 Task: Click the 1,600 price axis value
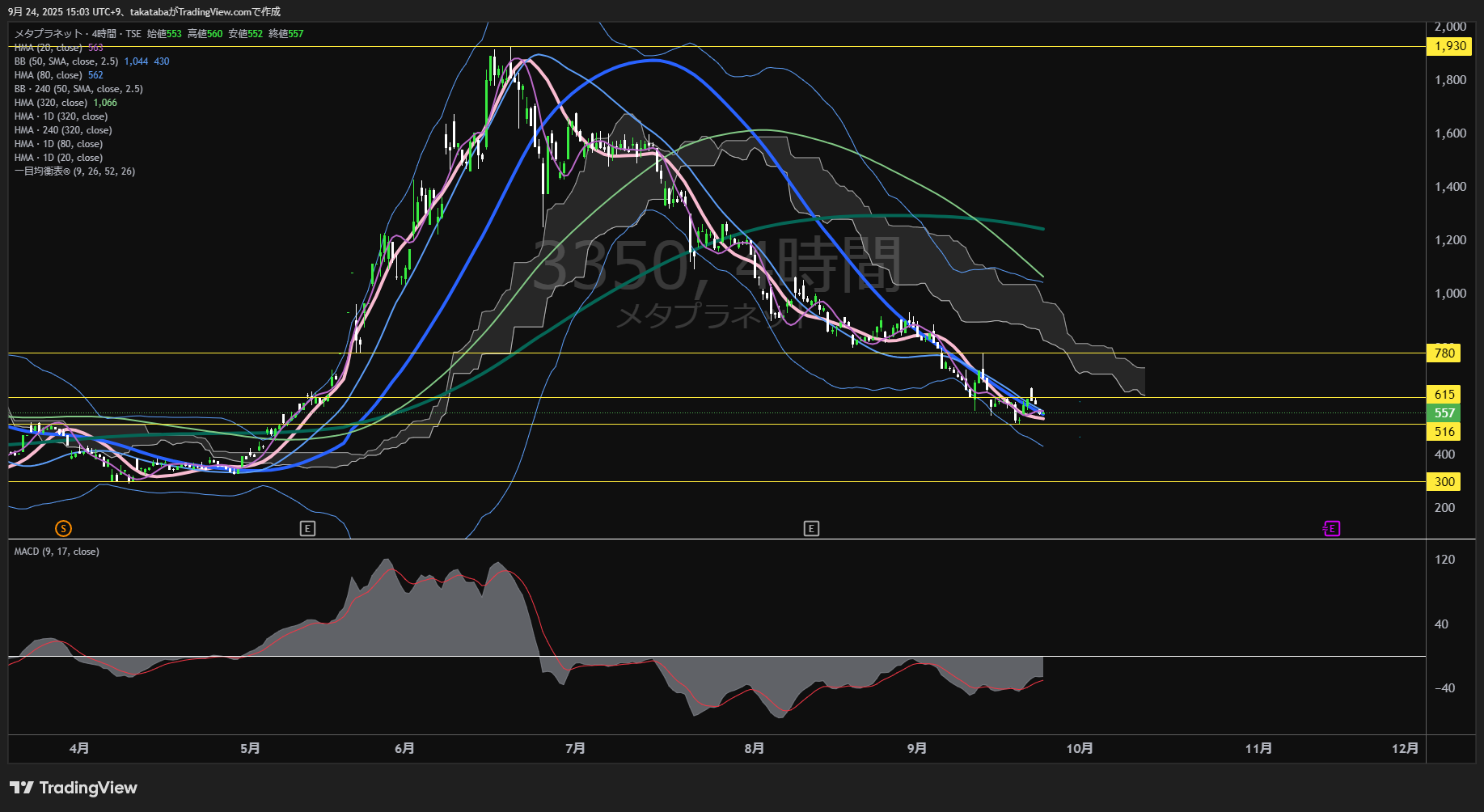click(x=1450, y=133)
